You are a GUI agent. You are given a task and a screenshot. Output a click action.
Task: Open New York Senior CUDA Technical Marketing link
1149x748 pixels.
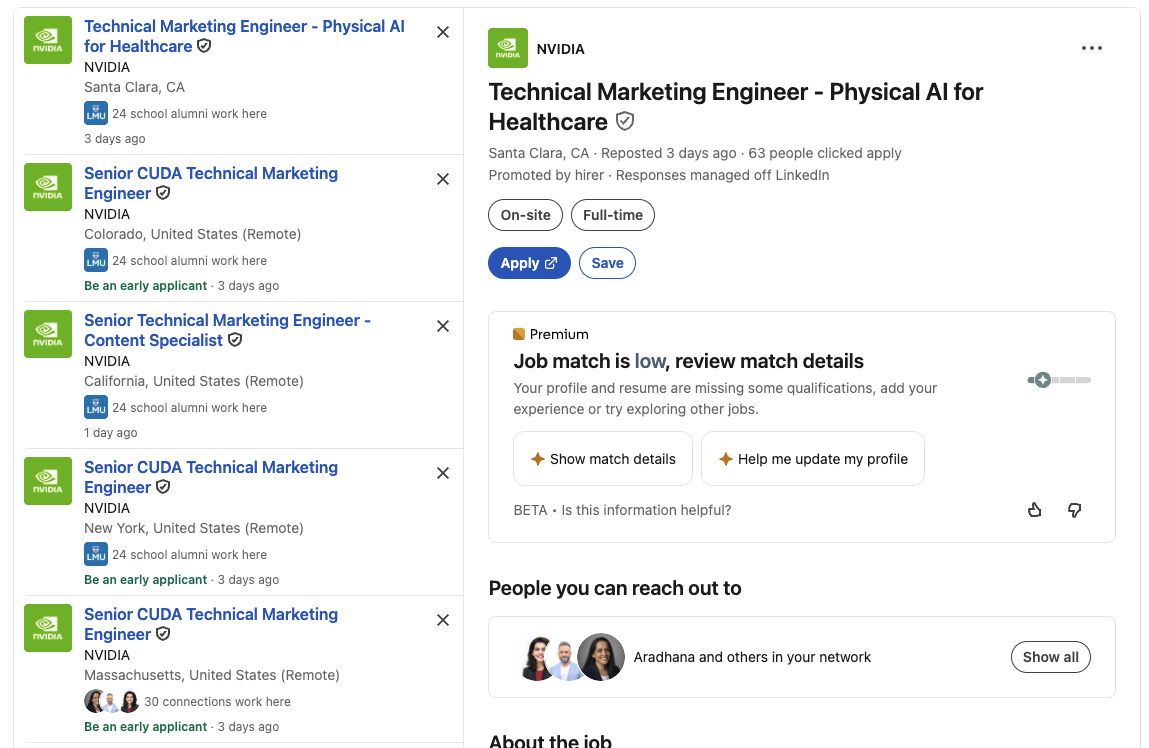211,477
